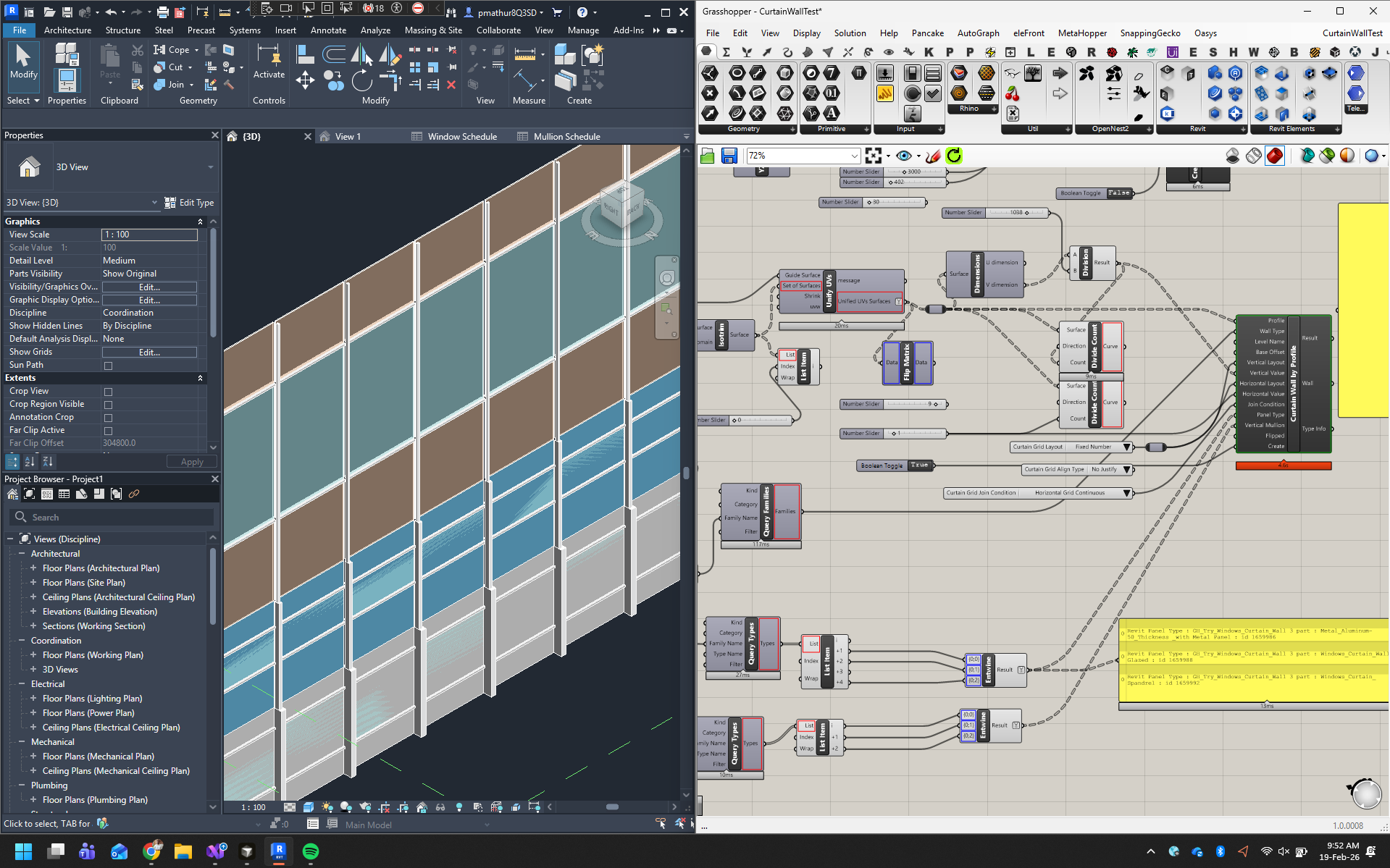Click the View Scale 1 : 100 value field
Viewport: 1390px width, 868px height.
[x=149, y=235]
